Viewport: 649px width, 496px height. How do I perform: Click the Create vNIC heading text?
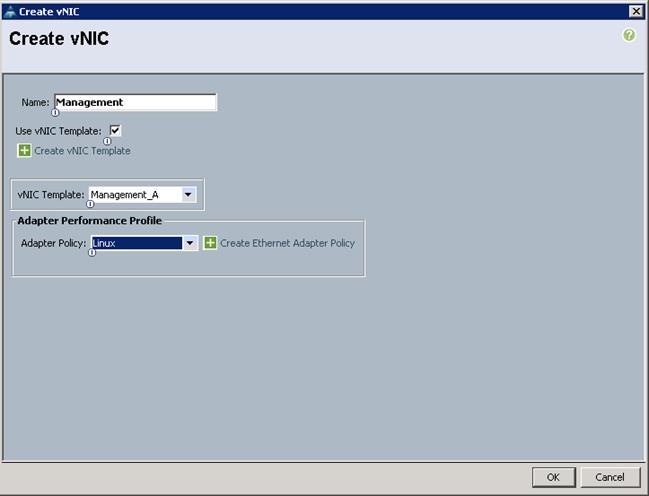pos(59,39)
